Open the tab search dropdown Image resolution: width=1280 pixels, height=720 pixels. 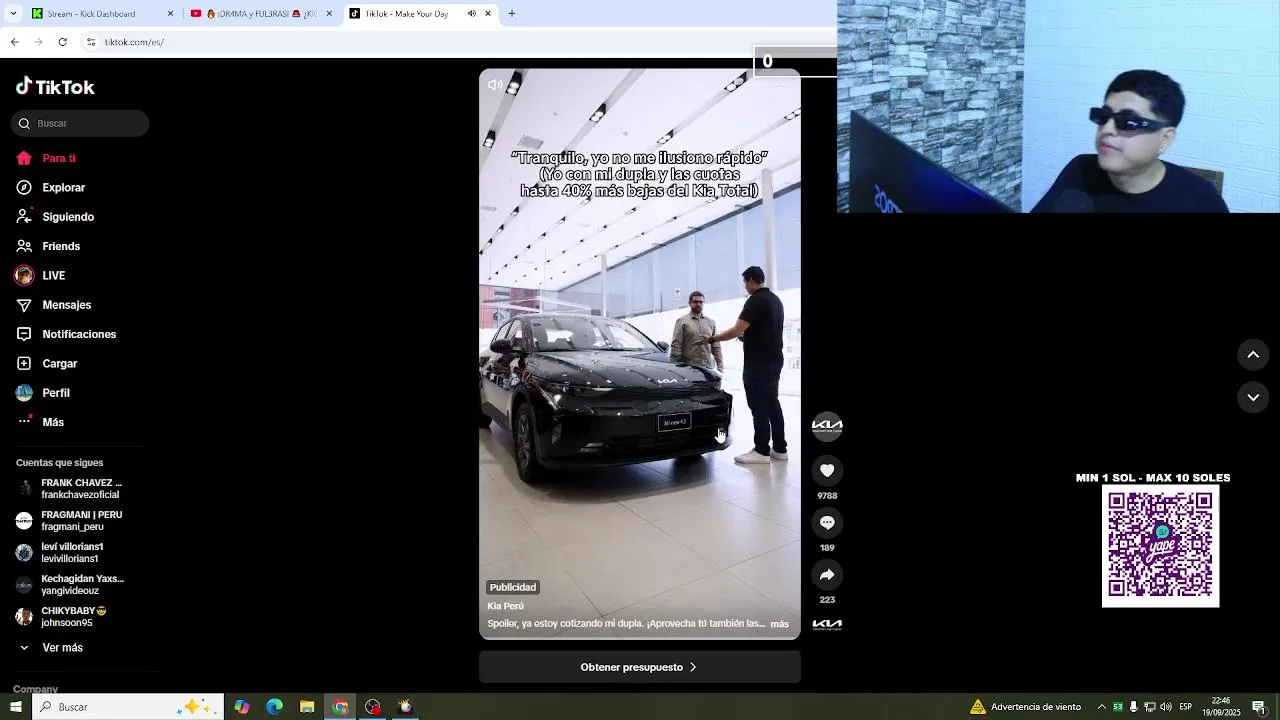13,14
